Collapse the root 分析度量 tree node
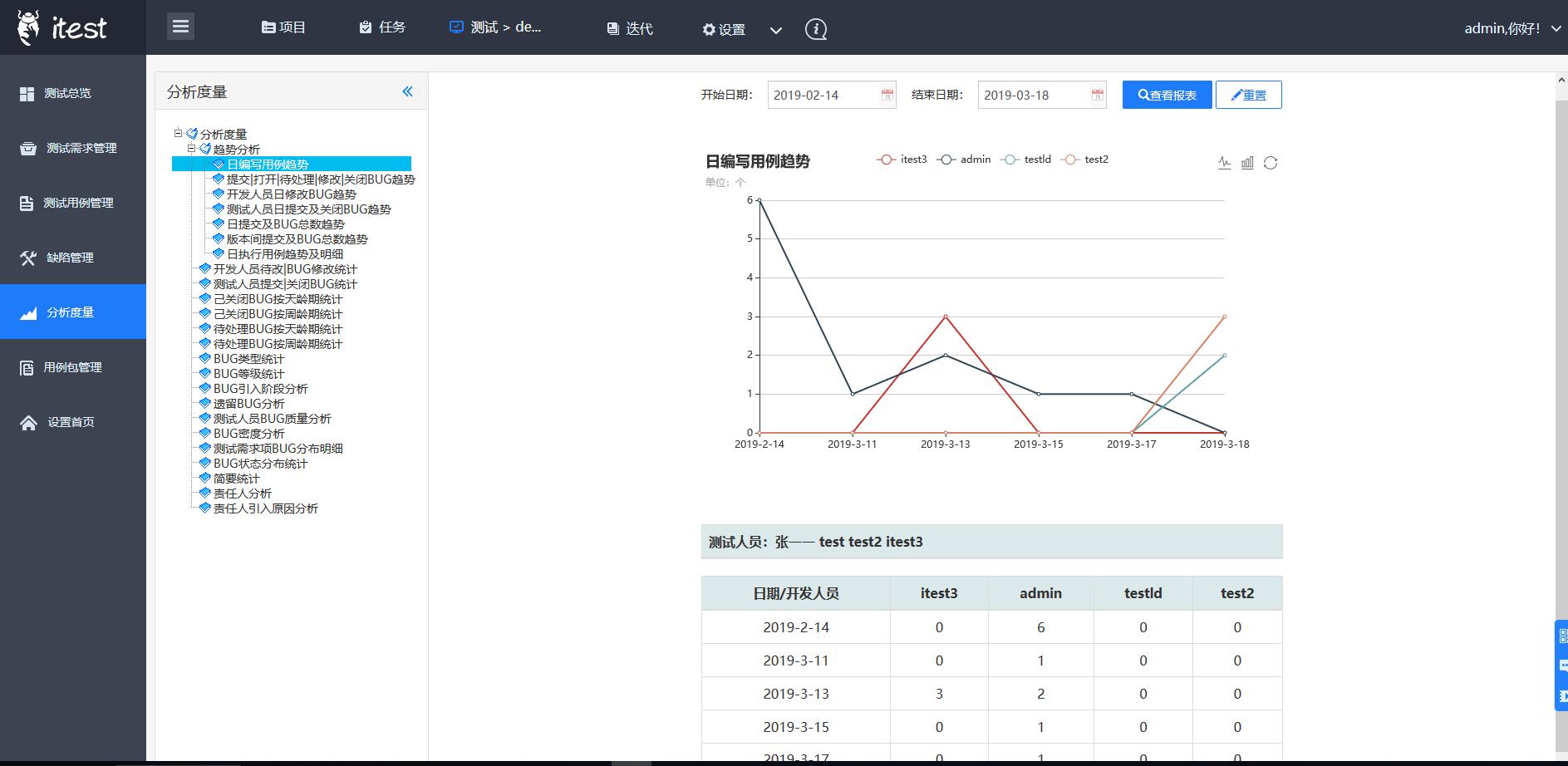This screenshot has width=1568, height=766. point(178,133)
